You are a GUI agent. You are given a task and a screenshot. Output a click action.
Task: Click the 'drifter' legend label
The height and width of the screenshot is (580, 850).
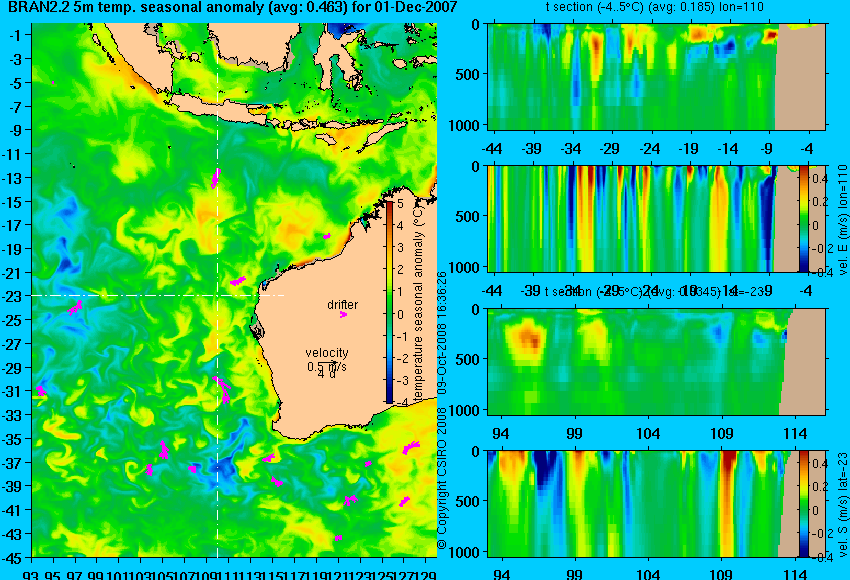click(343, 305)
